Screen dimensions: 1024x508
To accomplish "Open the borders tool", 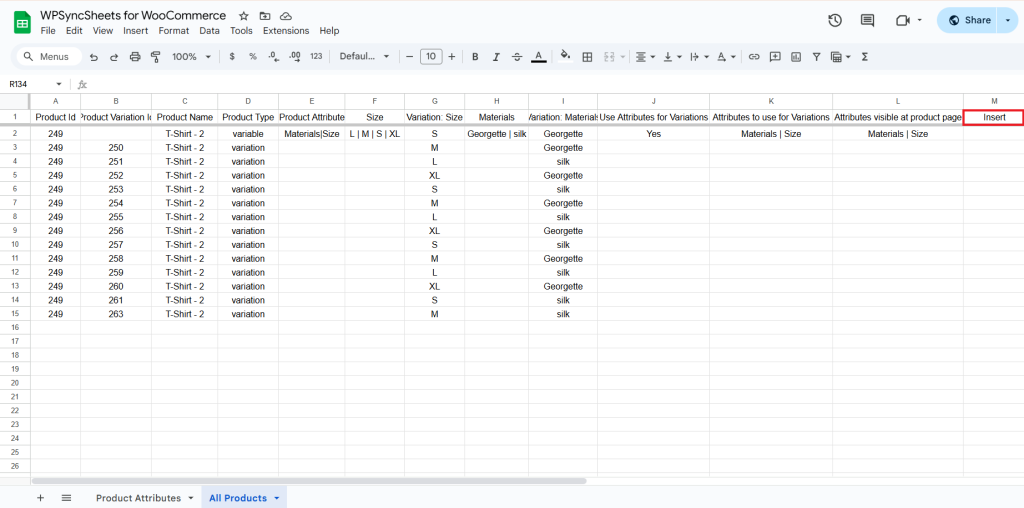I will 587,57.
